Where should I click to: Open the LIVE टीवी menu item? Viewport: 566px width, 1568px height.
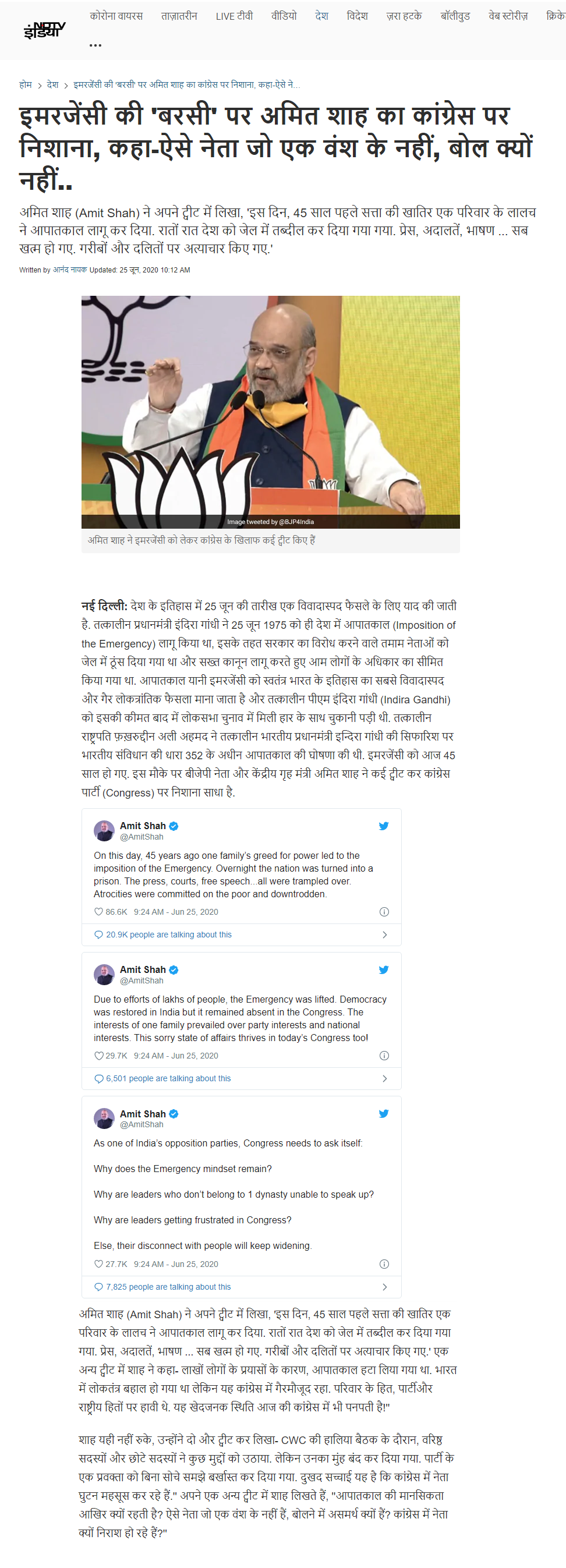pos(234,16)
